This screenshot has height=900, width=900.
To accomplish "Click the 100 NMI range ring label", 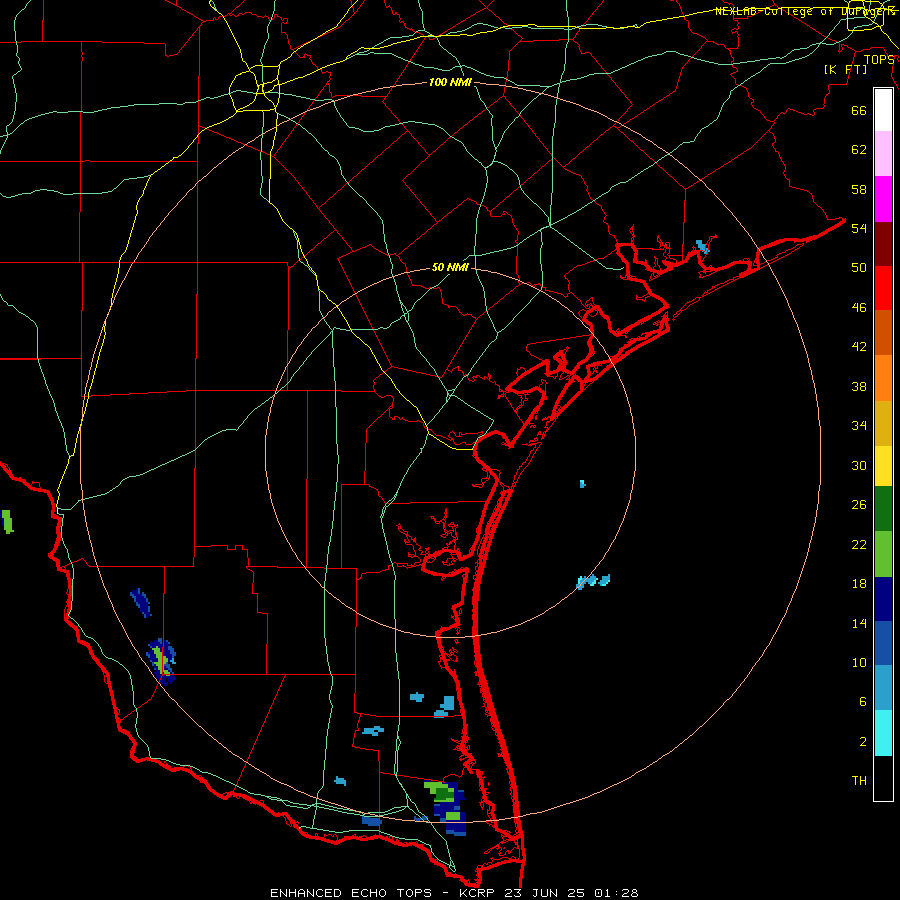I will click(450, 83).
